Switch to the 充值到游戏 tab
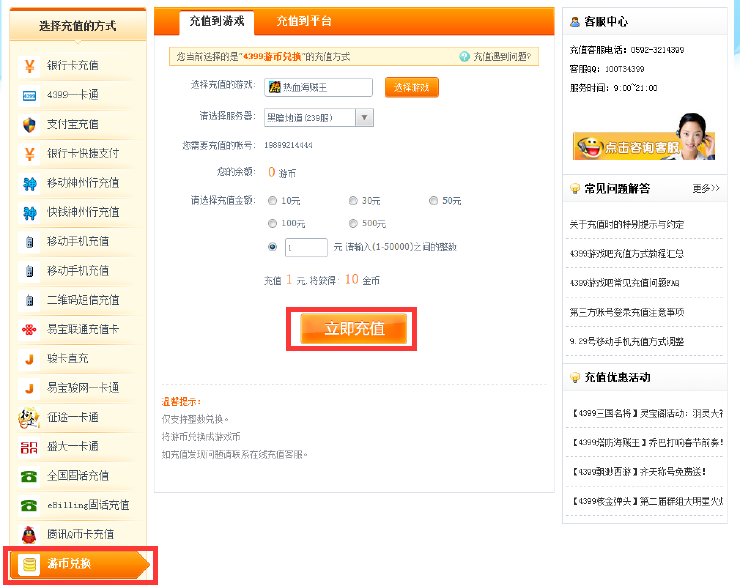The height and width of the screenshot is (586, 740). pos(217,21)
